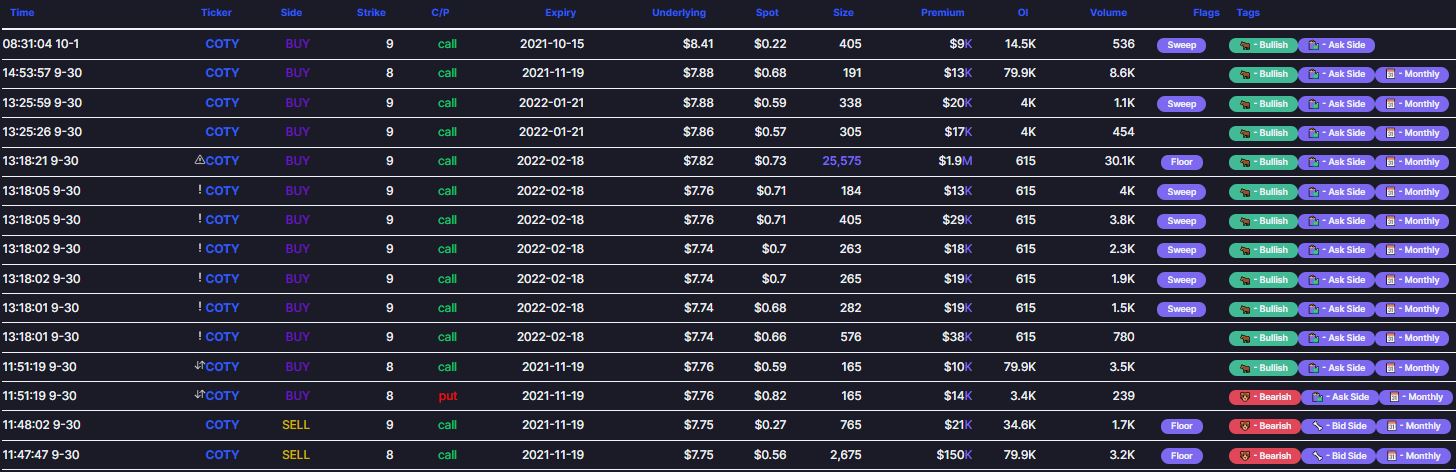Select the Bearish tag in the 11:48:02 row
1456x472 pixels.
pyautogui.click(x=1264, y=426)
